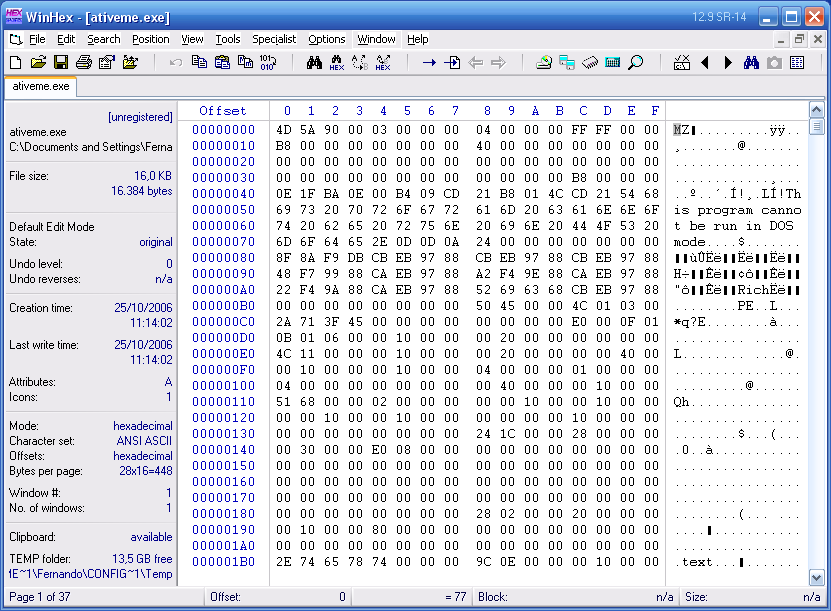This screenshot has height=611, width=831.
Task: Click the black right triangle toolbar arrow
Action: (728, 63)
